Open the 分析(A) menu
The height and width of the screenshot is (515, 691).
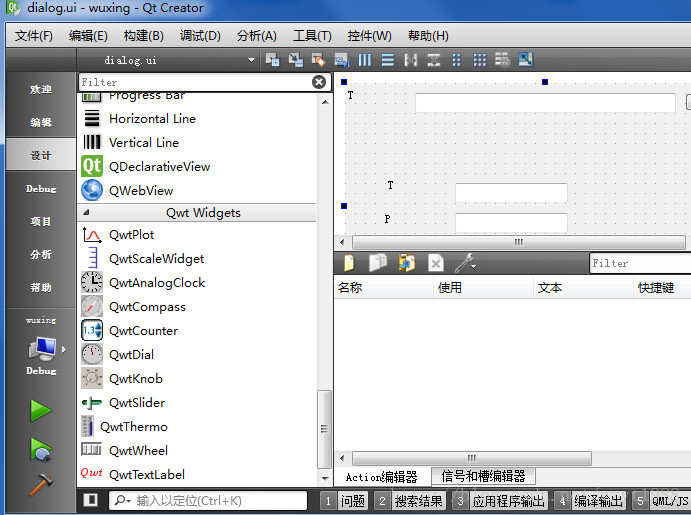pyautogui.click(x=256, y=36)
